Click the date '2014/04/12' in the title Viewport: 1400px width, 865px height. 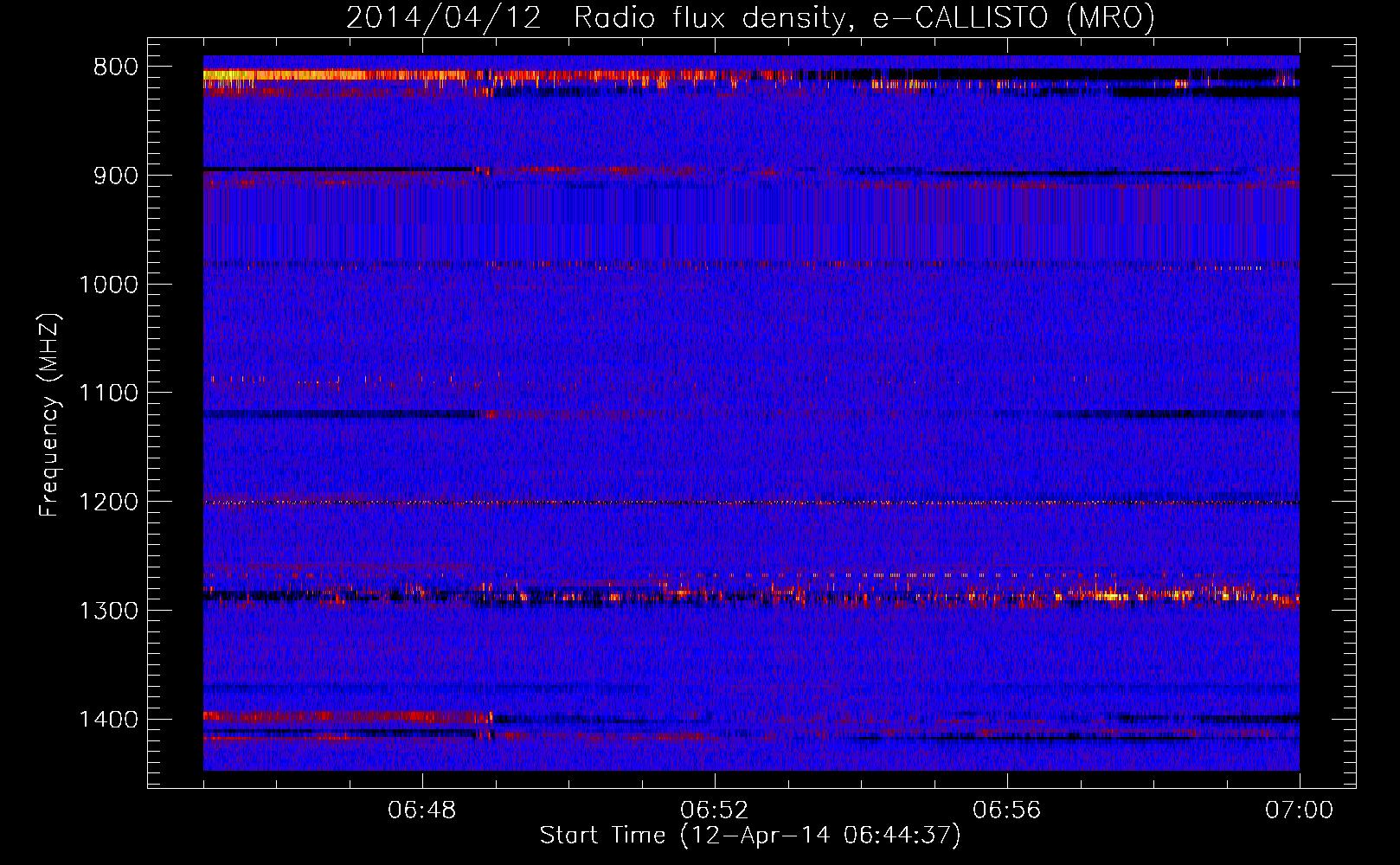pyautogui.click(x=444, y=17)
